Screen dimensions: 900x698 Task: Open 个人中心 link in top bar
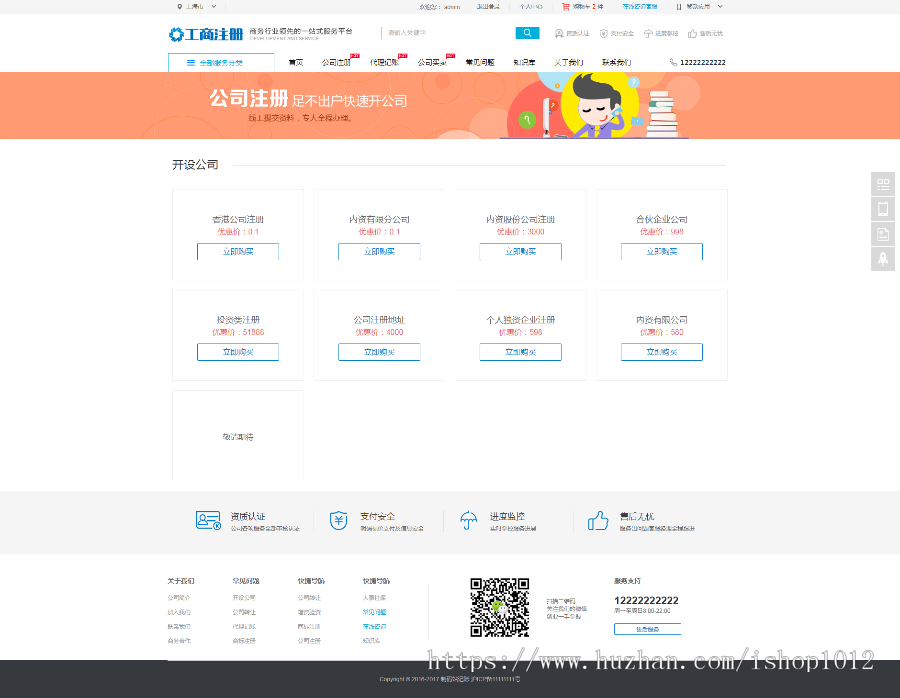531,7
